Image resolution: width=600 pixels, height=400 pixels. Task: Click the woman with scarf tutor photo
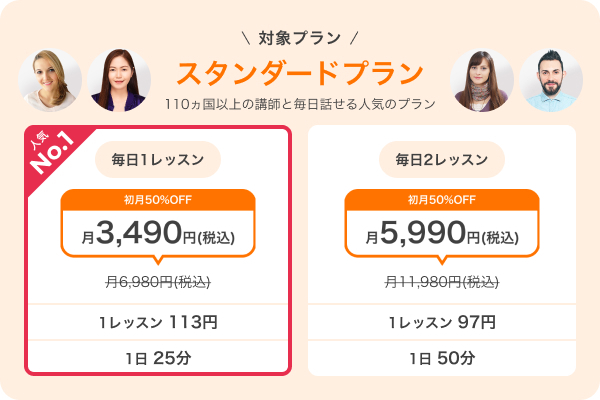click(x=482, y=80)
